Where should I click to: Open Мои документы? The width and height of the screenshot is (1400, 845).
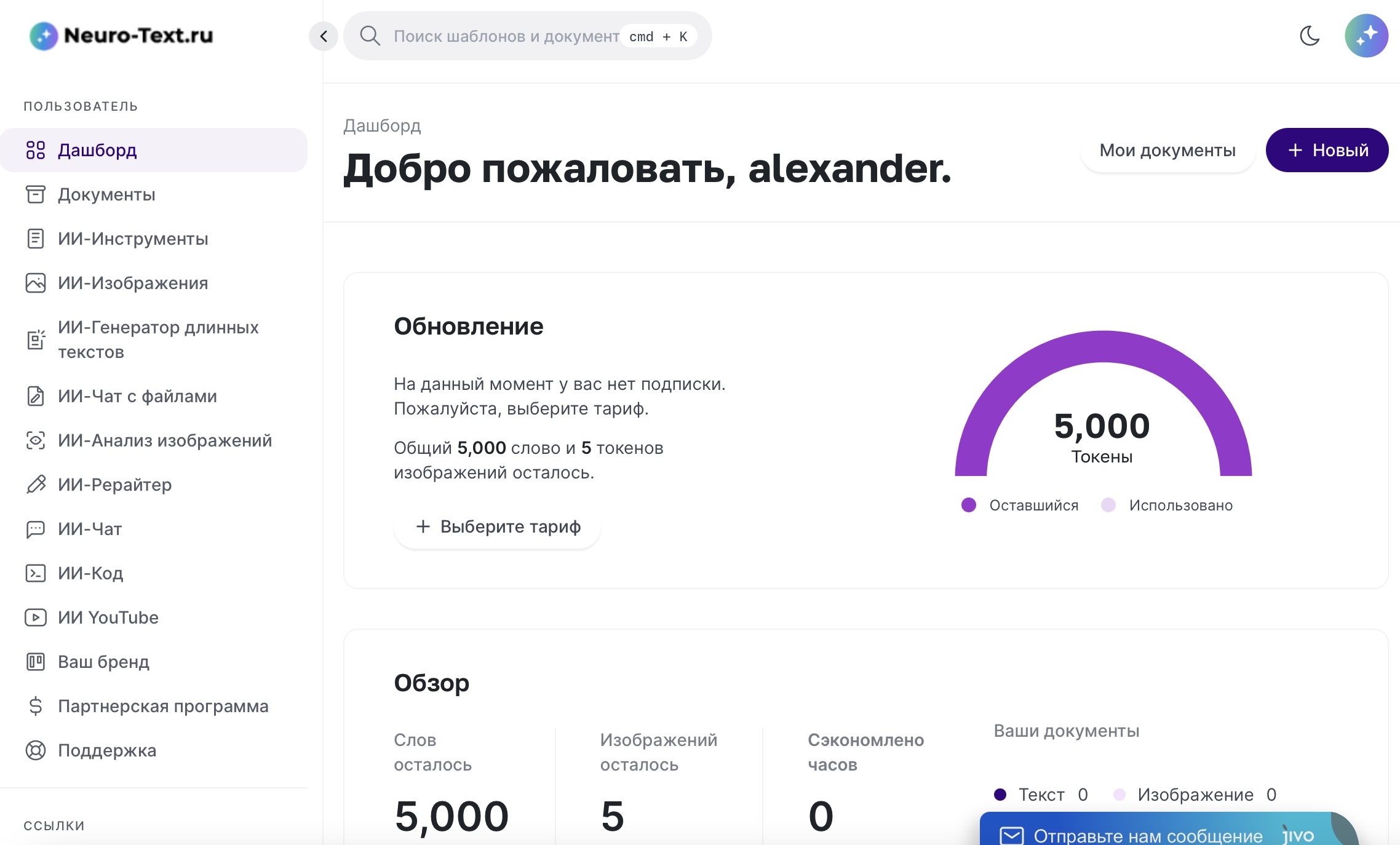1167,150
